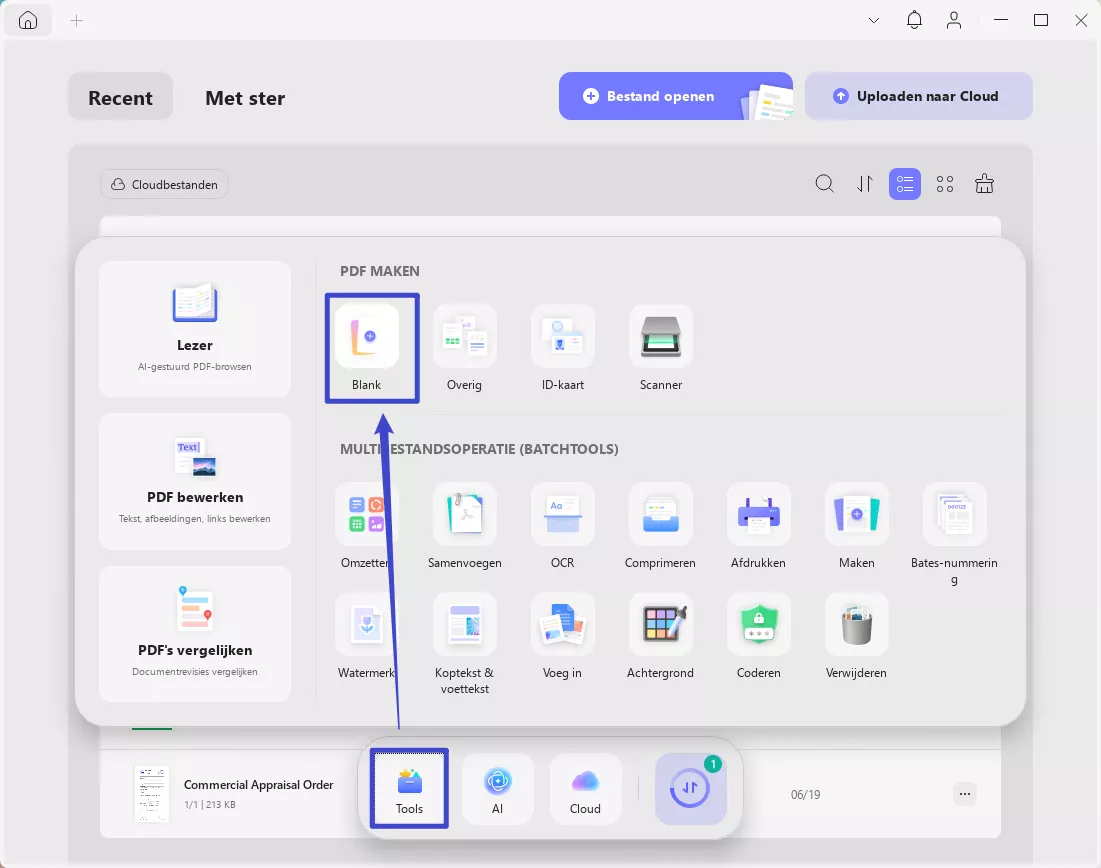
Task: Open the PDF bewerken card
Action: coord(195,481)
